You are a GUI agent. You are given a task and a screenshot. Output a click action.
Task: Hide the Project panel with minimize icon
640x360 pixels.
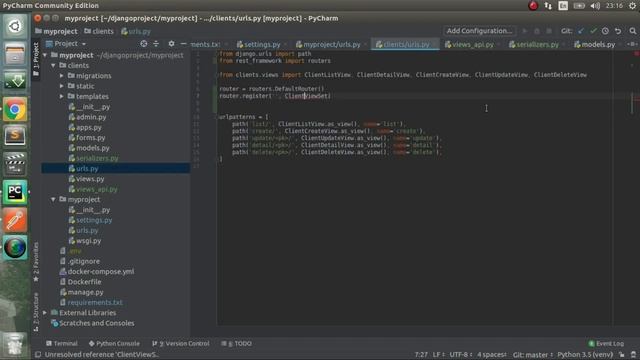pos(183,44)
